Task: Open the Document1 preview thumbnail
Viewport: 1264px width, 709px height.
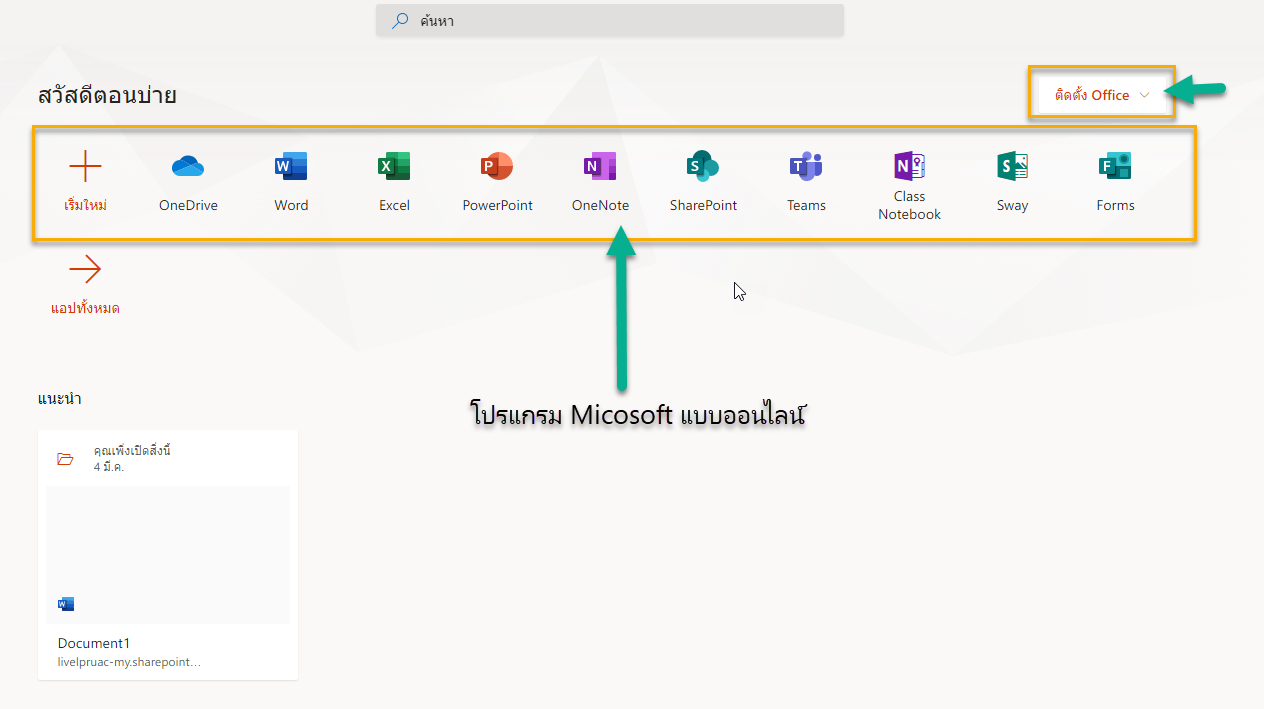Action: pos(168,555)
